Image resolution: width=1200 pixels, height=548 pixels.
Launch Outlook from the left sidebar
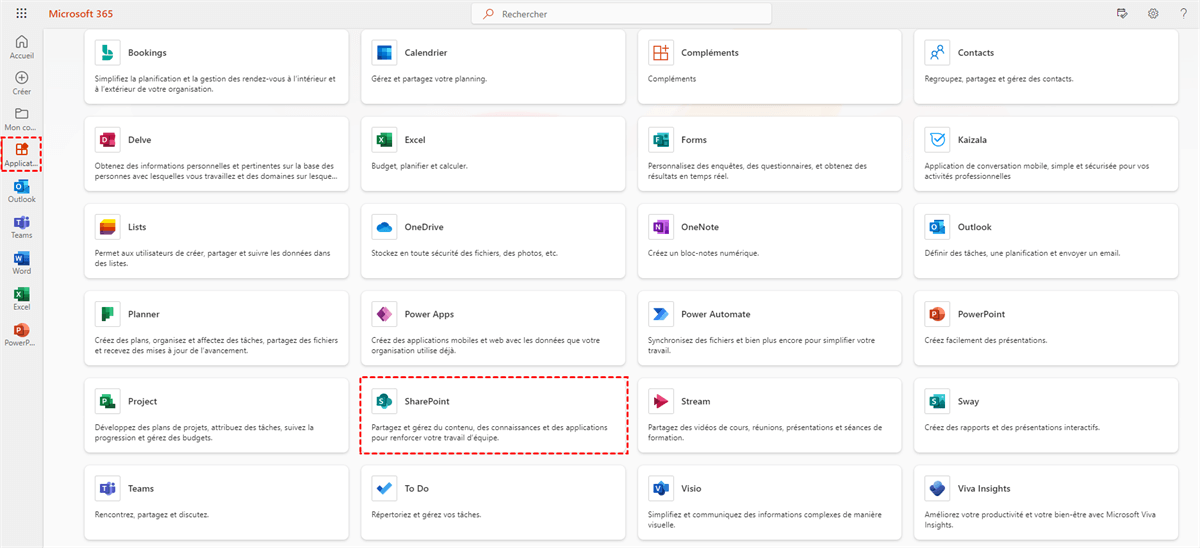[x=22, y=191]
